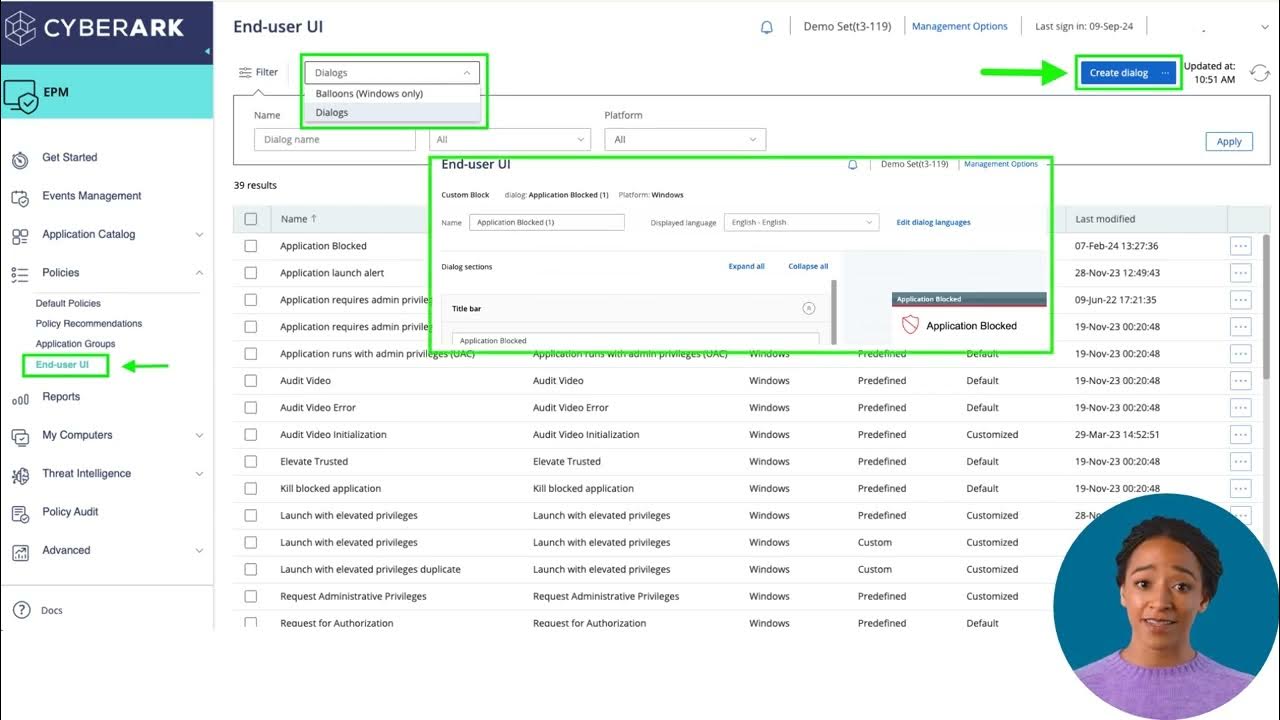The height and width of the screenshot is (720, 1280).
Task: Open the Policy Audit sidebar icon
Action: 20,514
